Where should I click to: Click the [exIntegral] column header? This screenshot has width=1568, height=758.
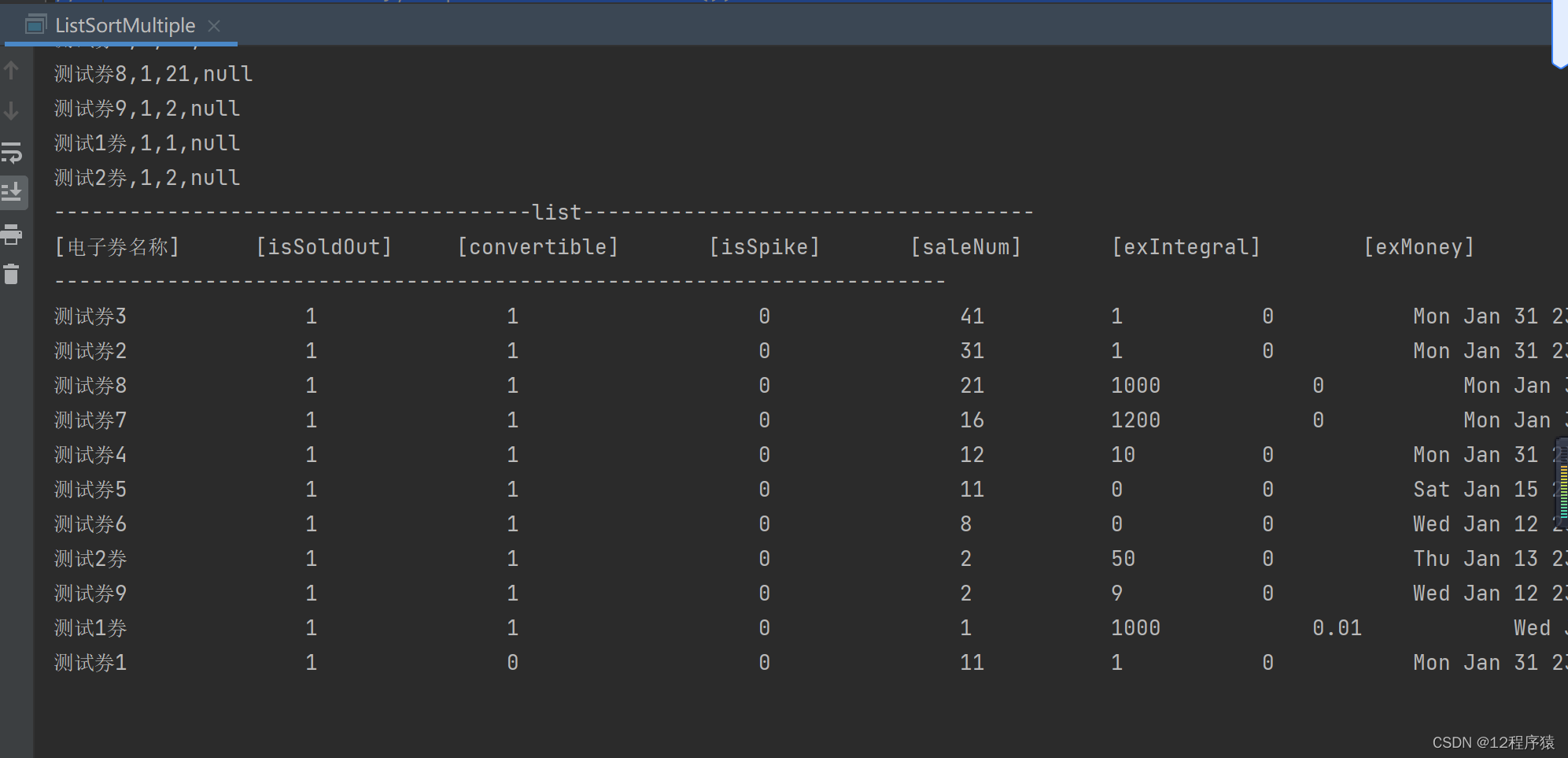tap(1186, 247)
